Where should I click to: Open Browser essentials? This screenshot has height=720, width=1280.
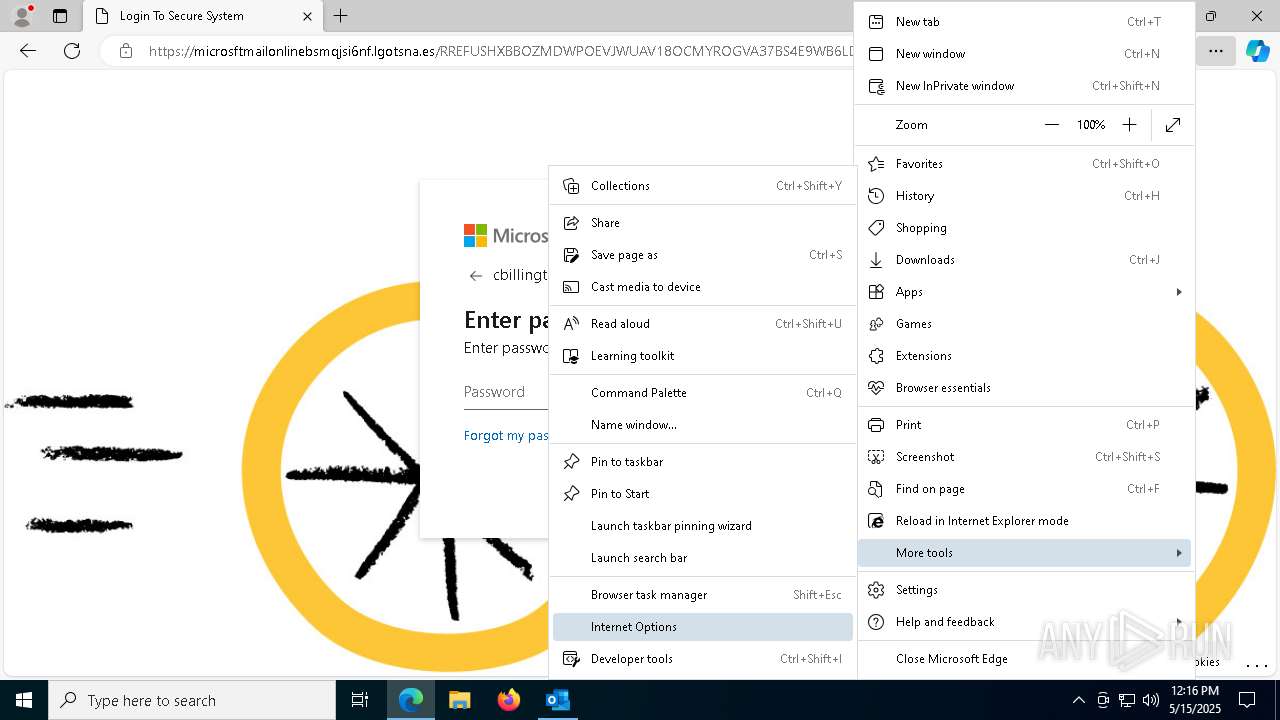pyautogui.click(x=1024, y=388)
